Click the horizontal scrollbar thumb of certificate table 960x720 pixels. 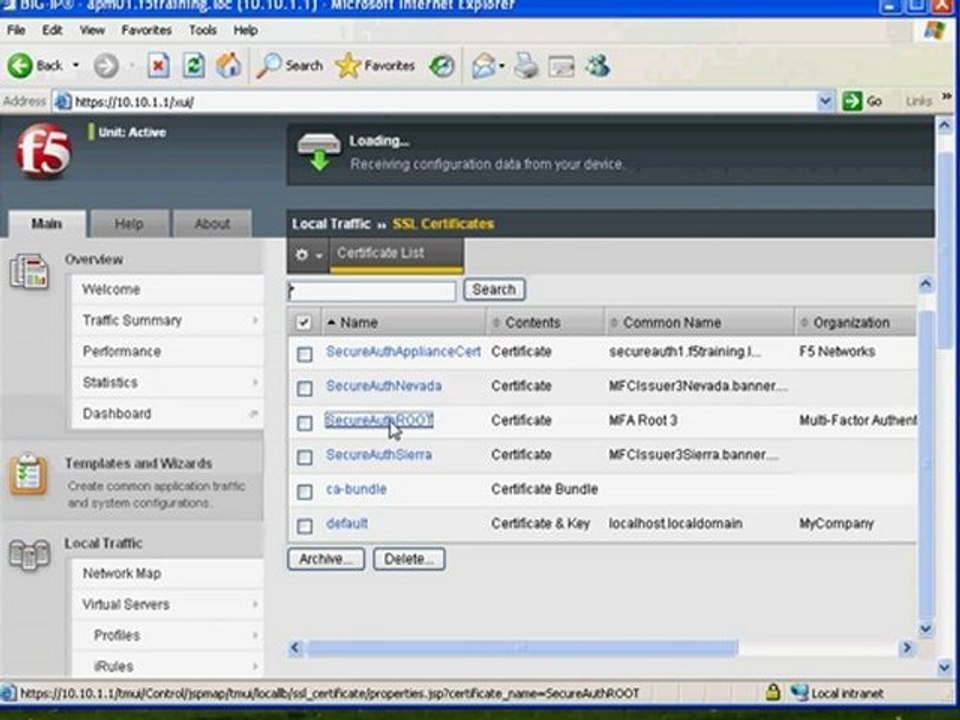pos(522,648)
